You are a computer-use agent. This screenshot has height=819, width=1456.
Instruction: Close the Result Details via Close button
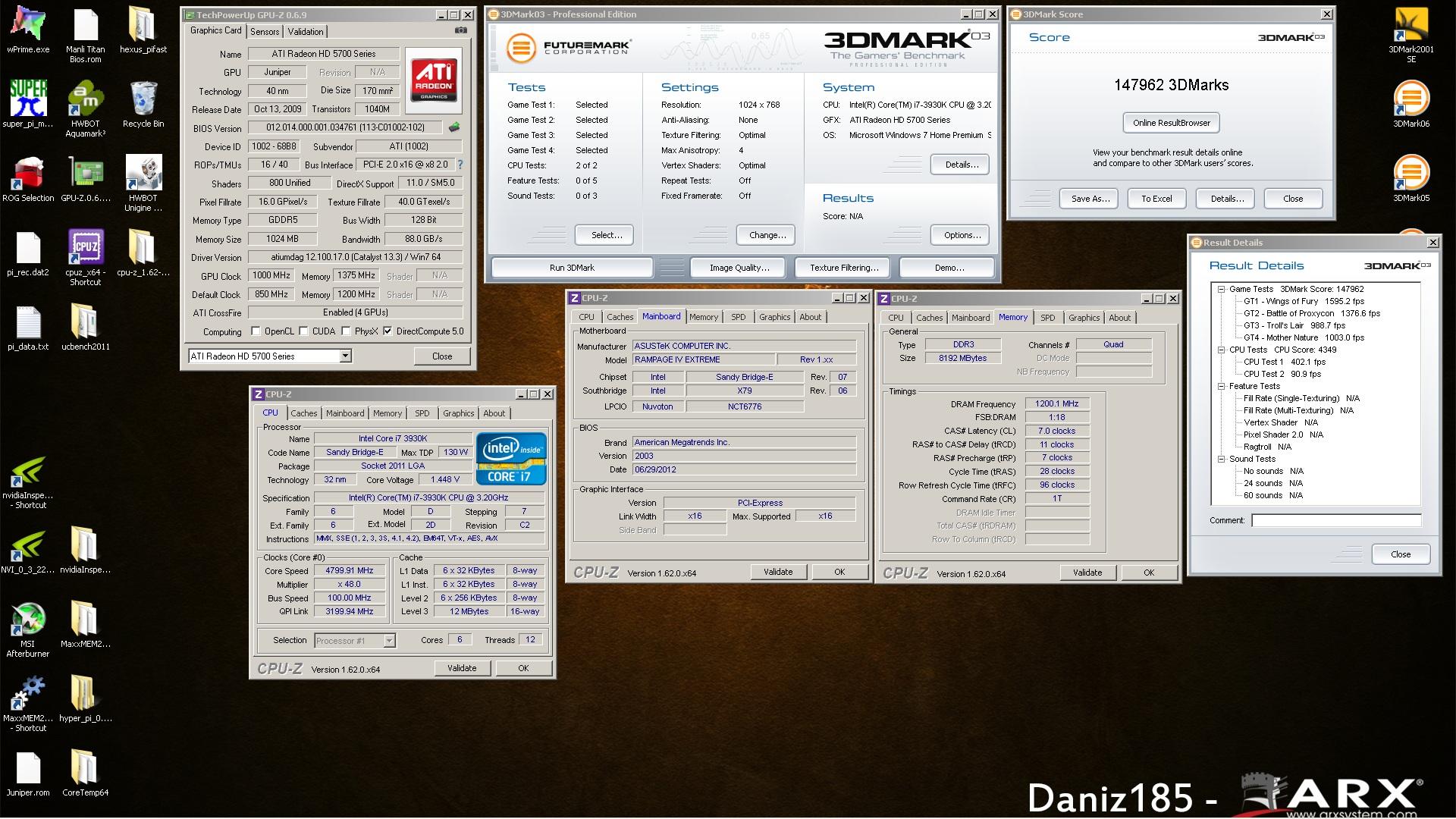pos(1401,554)
